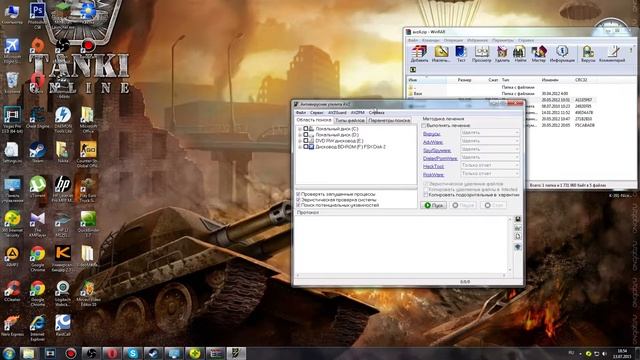Open the KMPlayer desktop icon
This screenshot has width=640, height=360.
click(37, 224)
